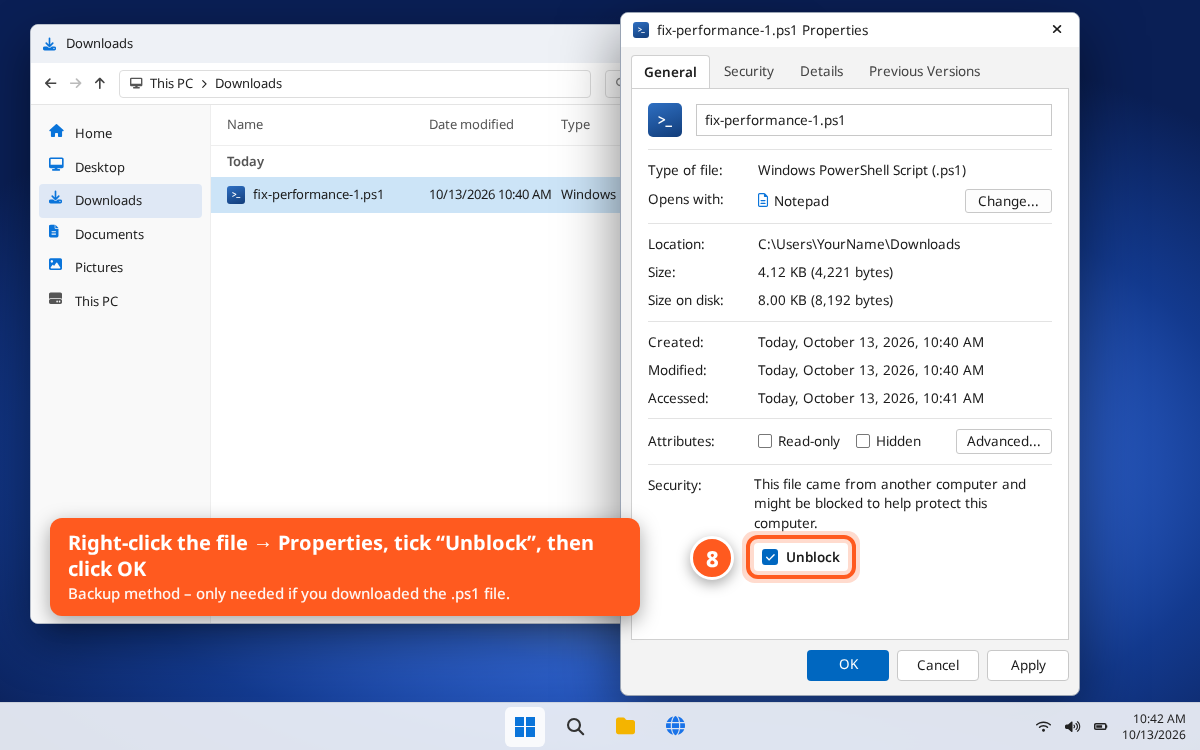Select fix-performance-1.ps1 file name in the list
The width and height of the screenshot is (1200, 750).
pyautogui.click(x=318, y=195)
